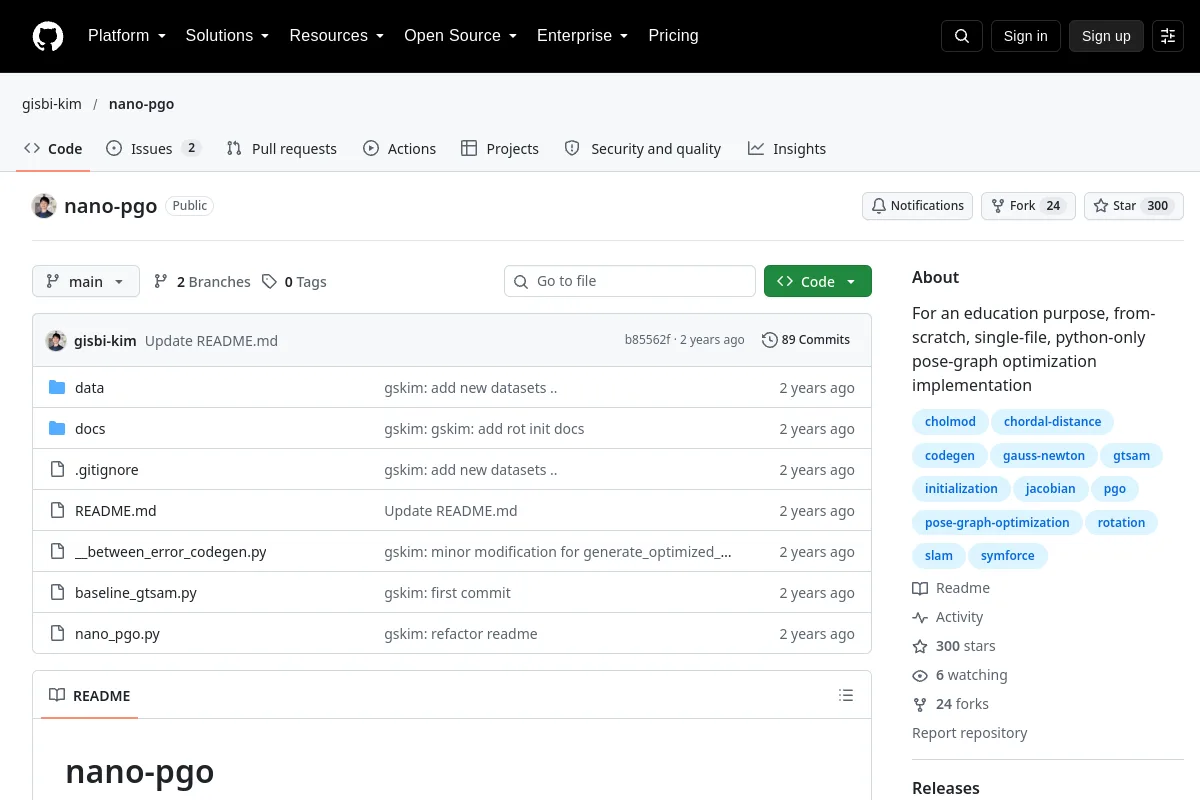This screenshot has width=1200, height=800.
Task: Open commit message 'gskim: first commit'
Action: (447, 593)
